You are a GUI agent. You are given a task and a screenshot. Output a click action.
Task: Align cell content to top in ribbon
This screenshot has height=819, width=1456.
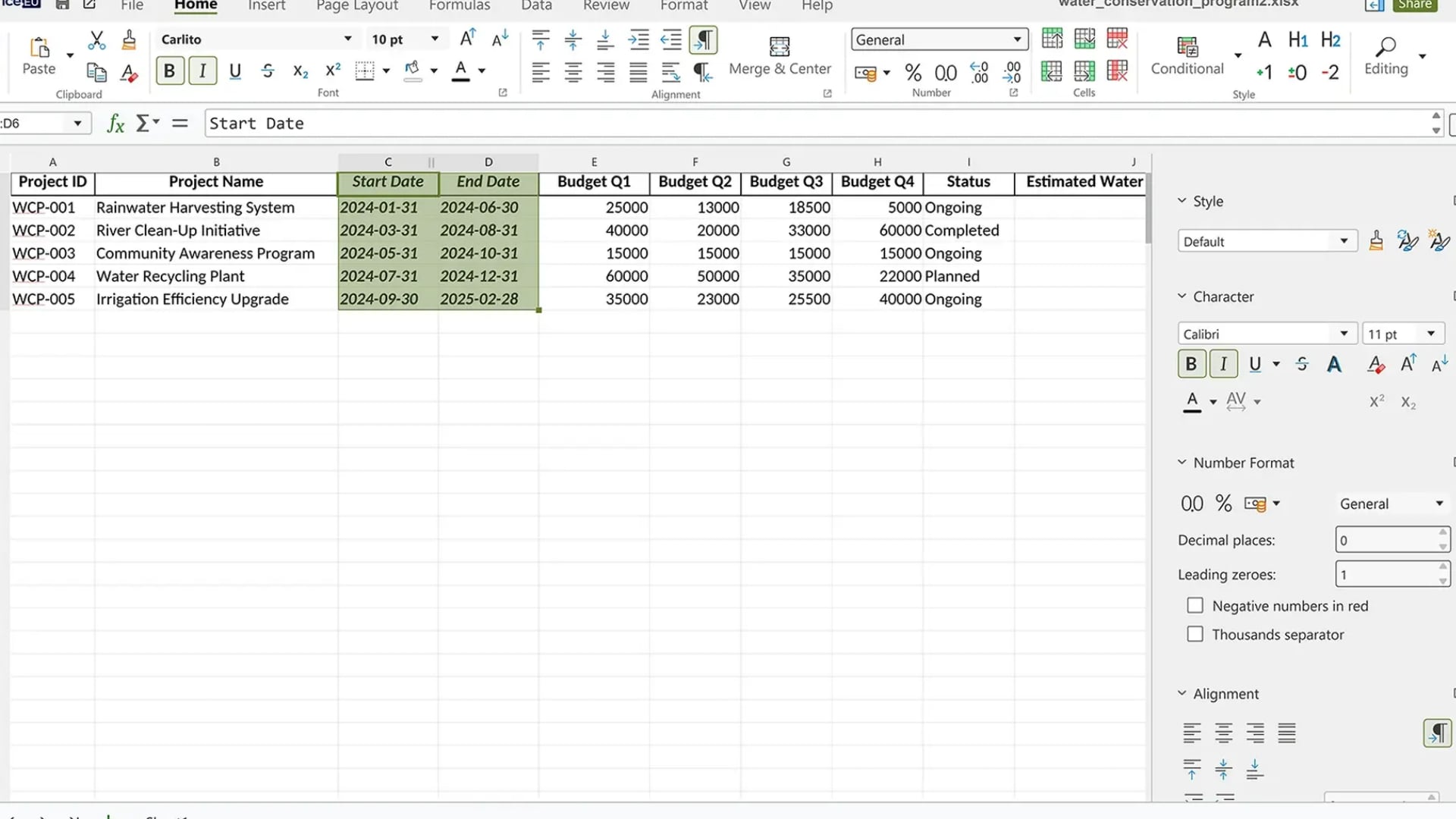[x=541, y=39]
